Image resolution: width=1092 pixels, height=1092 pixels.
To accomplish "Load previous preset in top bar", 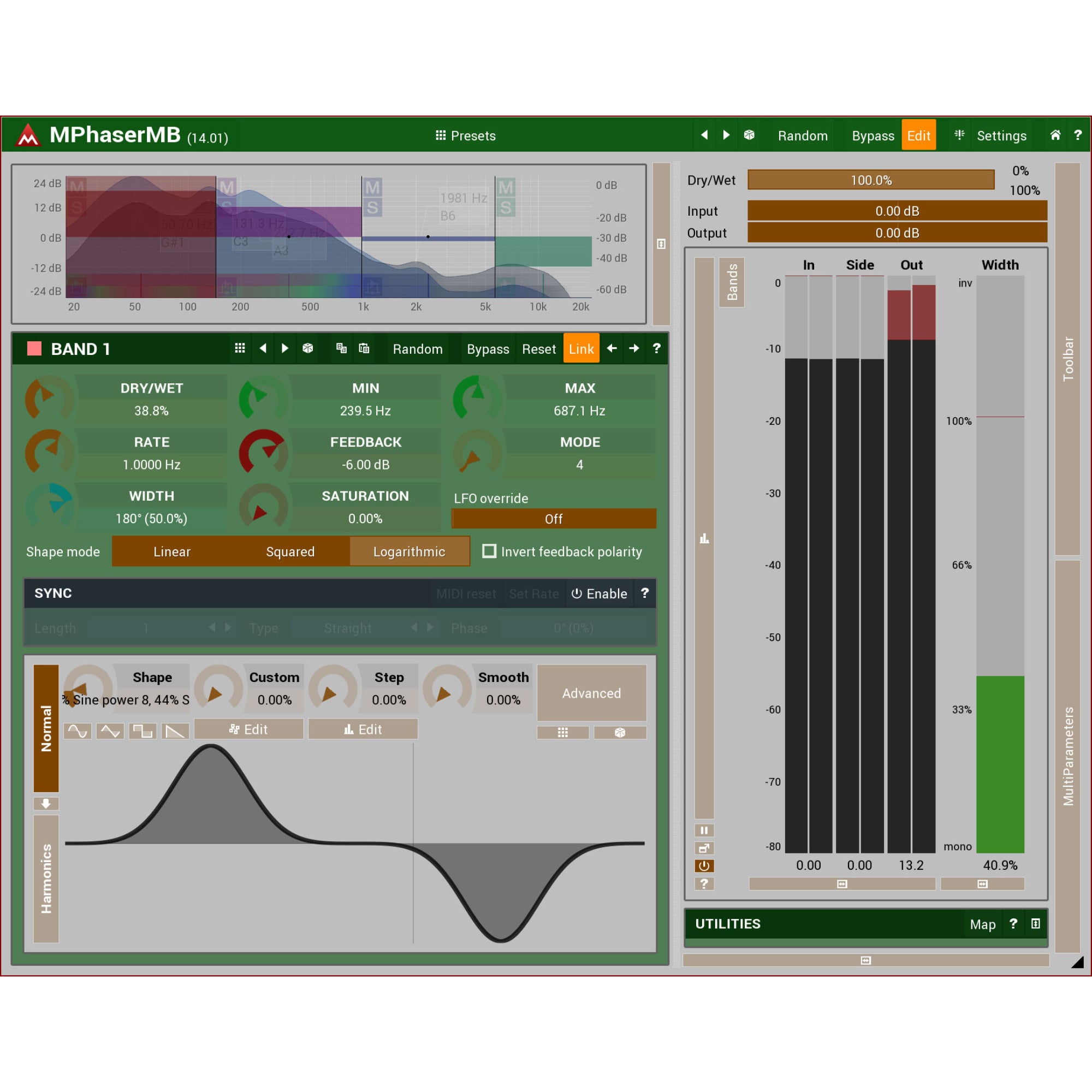I will tap(704, 134).
